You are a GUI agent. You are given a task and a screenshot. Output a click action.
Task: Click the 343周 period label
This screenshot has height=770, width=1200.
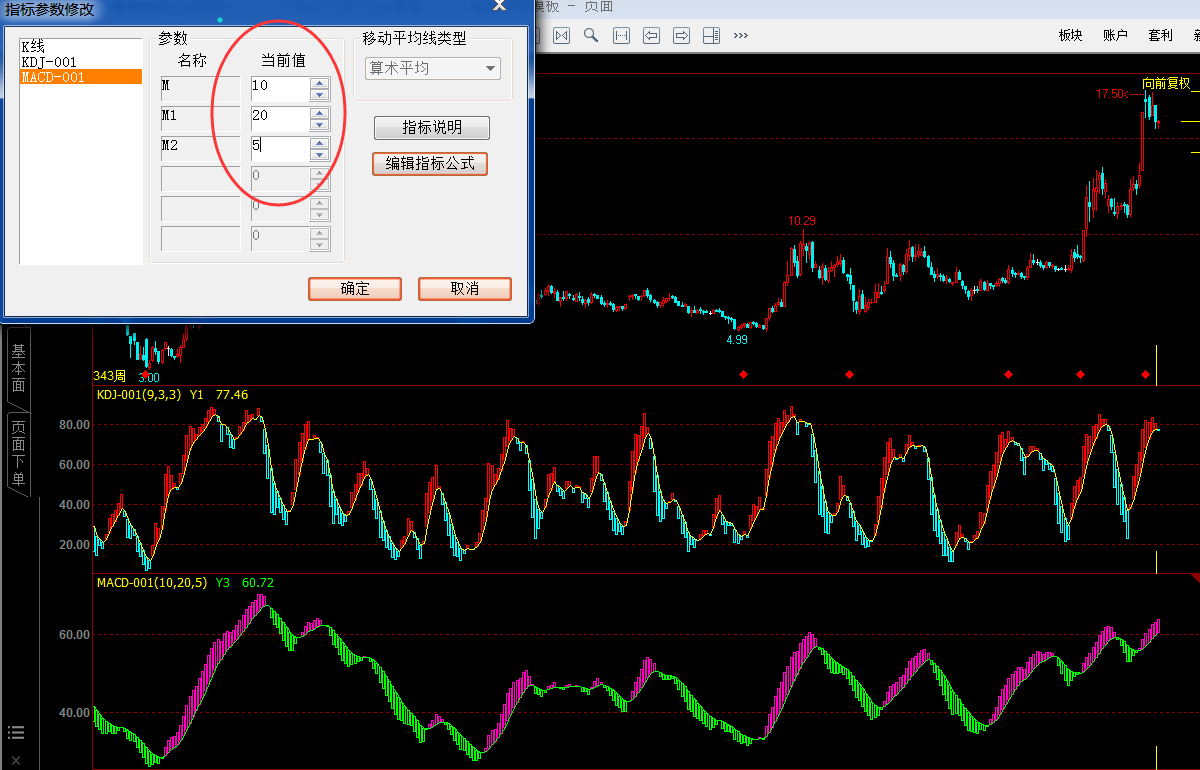click(x=110, y=376)
